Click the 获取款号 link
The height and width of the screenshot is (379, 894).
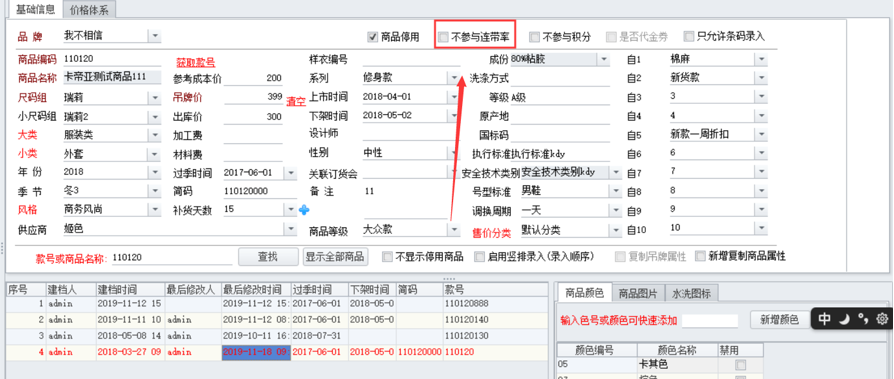point(196,63)
